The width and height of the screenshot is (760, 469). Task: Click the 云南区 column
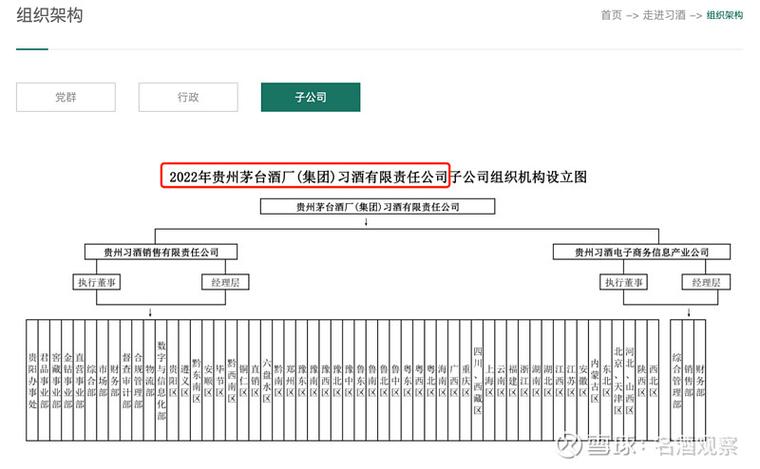(501, 380)
